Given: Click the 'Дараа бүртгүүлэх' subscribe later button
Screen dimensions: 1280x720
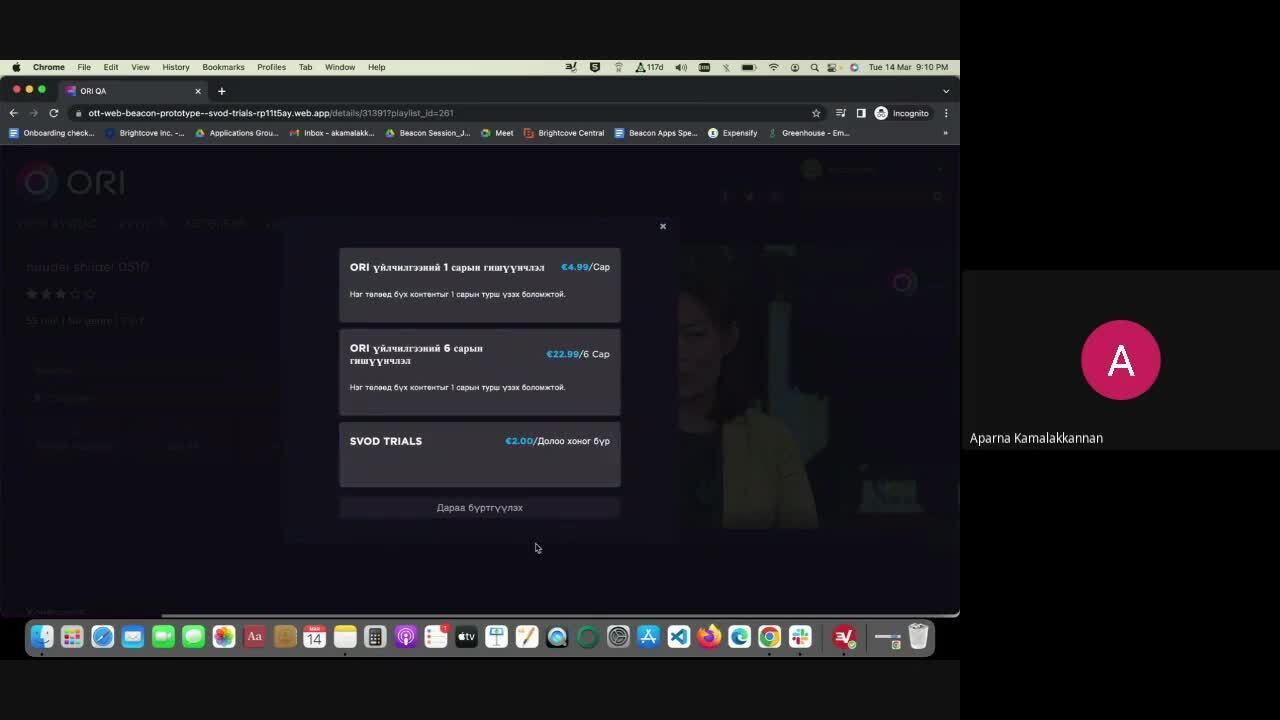Looking at the screenshot, I should click(480, 508).
